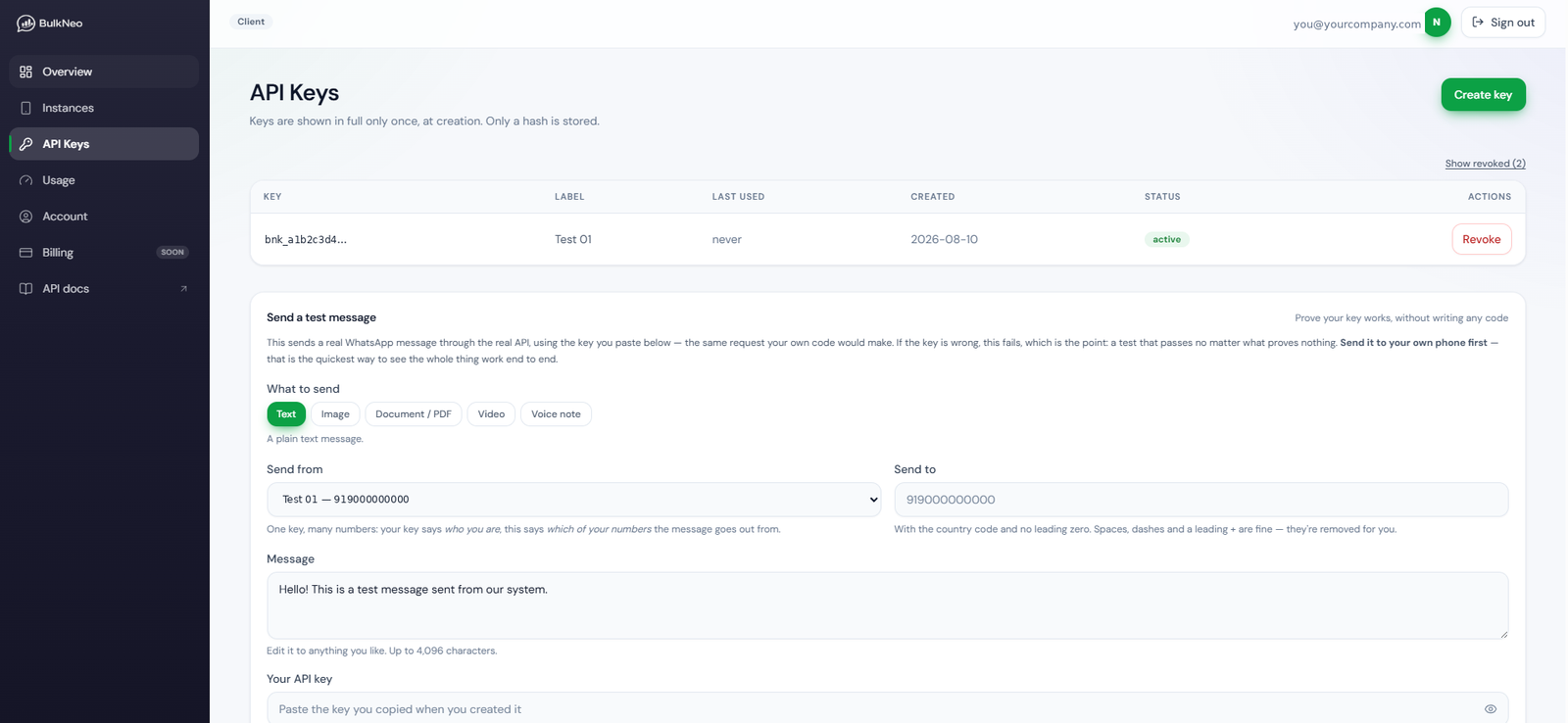The height and width of the screenshot is (723, 1568).
Task: Select the Text message type
Action: tap(286, 414)
